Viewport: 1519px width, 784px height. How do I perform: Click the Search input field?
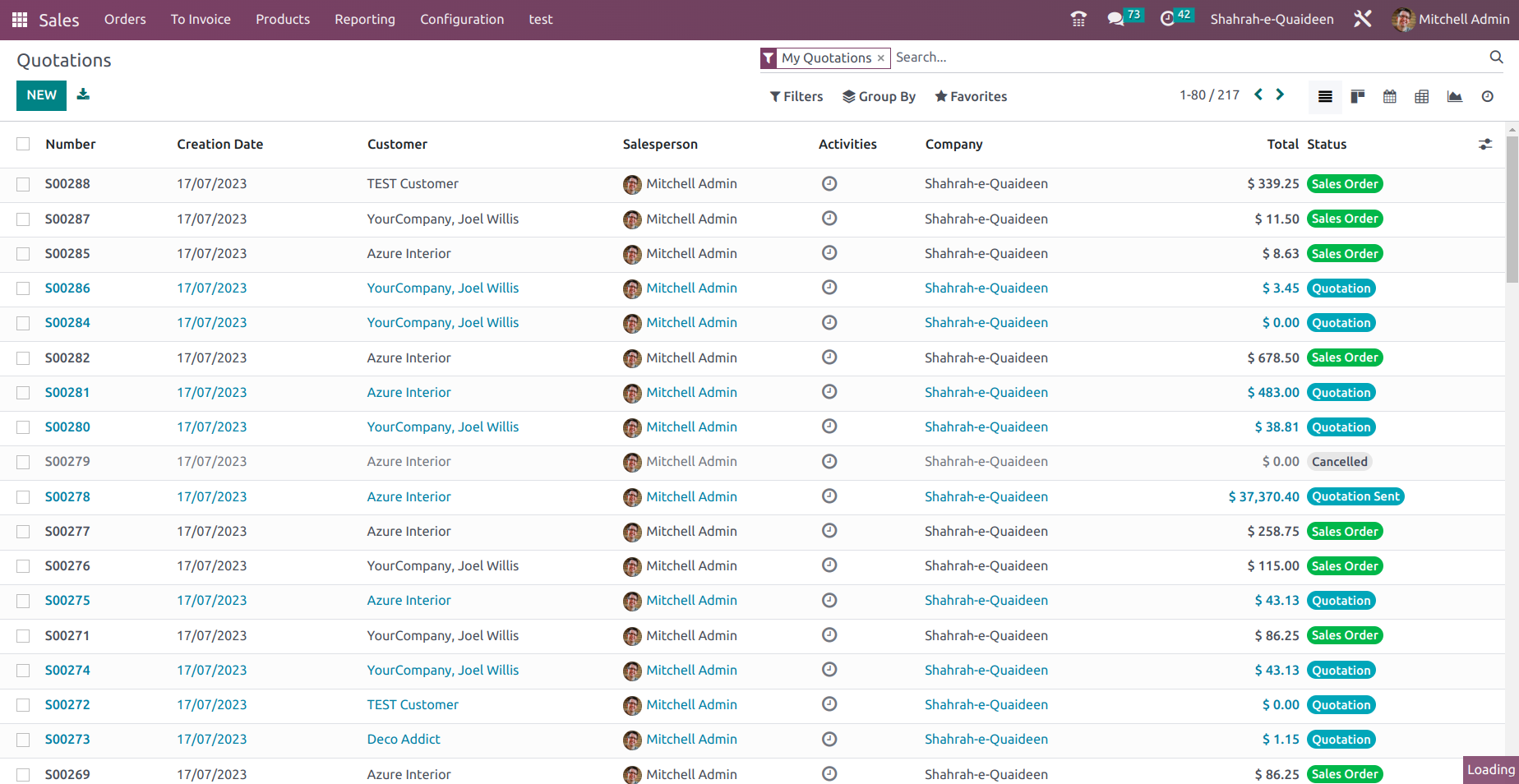coord(1184,58)
